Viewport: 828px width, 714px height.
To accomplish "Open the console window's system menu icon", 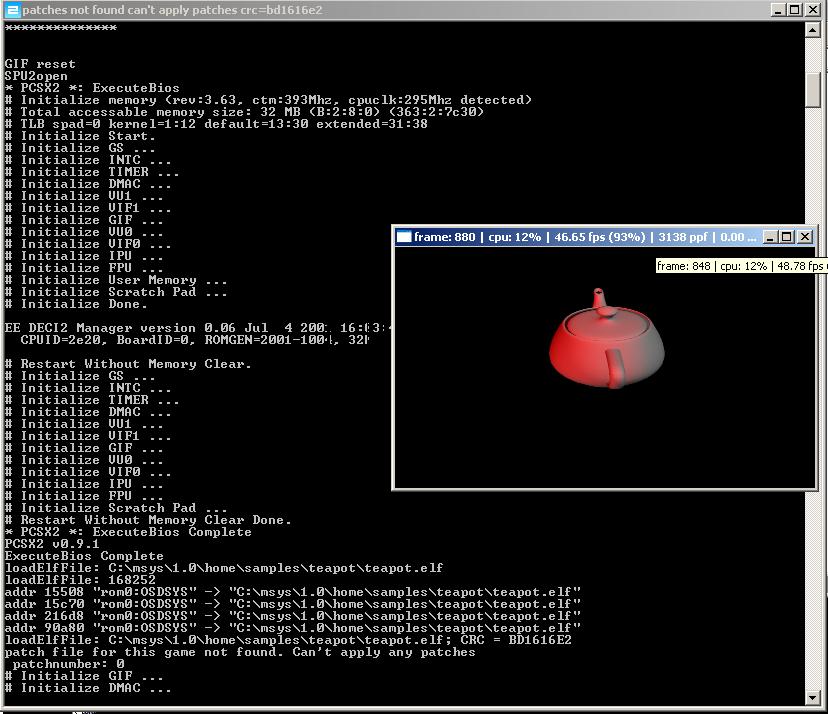I will point(12,10).
